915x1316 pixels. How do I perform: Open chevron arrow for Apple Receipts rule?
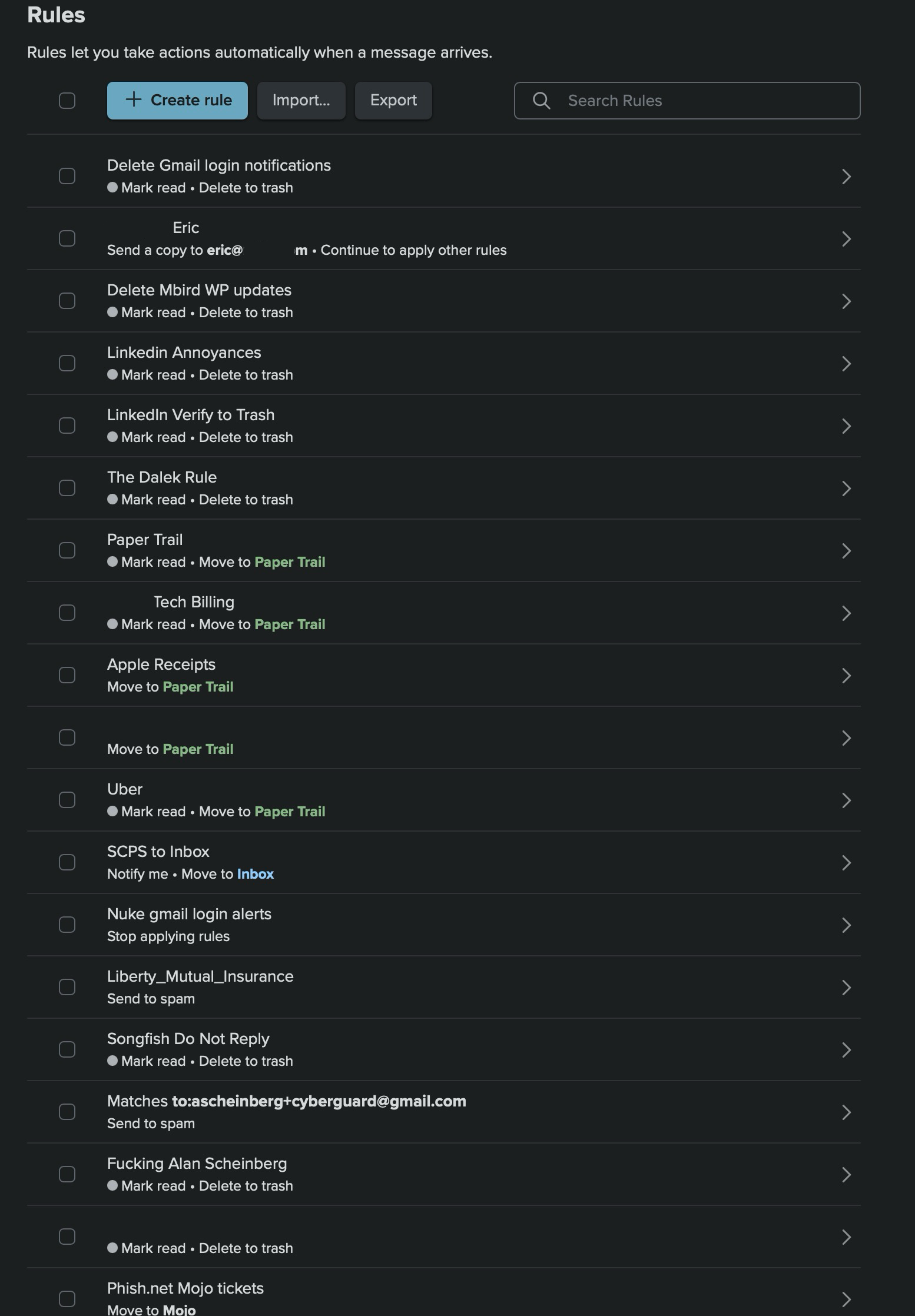click(x=846, y=676)
